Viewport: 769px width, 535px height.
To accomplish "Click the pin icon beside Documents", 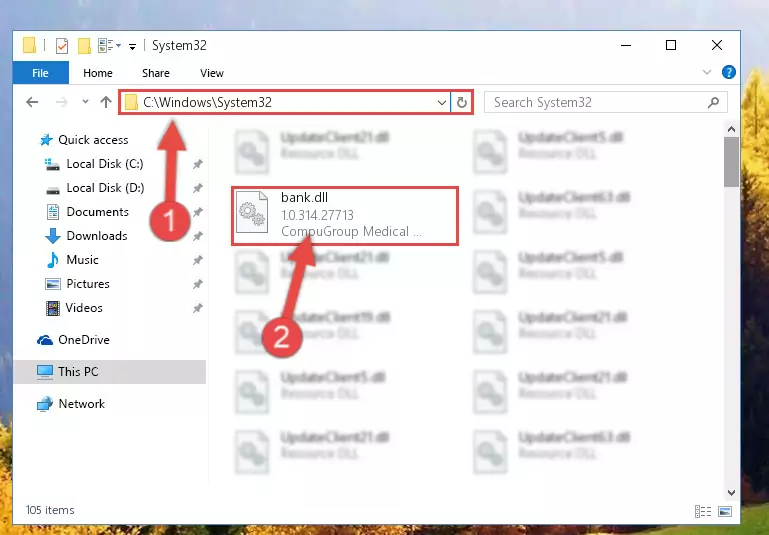I will point(198,212).
